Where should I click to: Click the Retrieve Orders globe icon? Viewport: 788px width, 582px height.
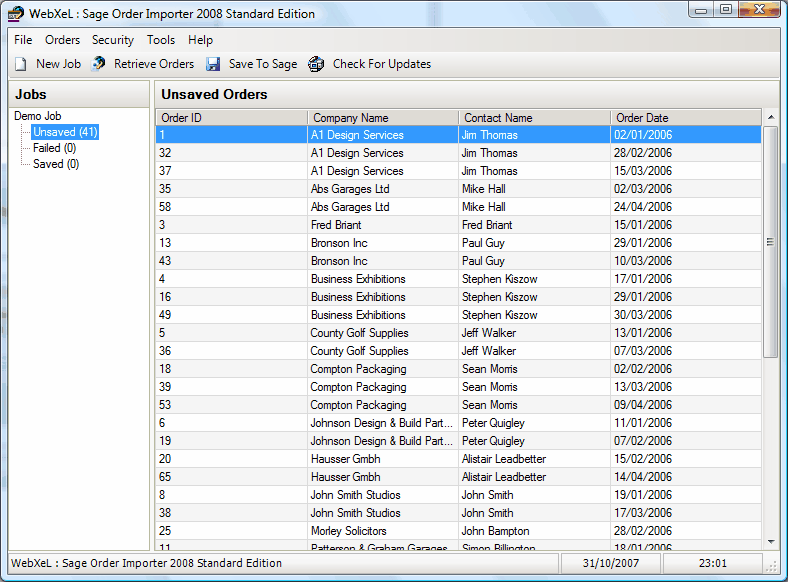coord(98,64)
